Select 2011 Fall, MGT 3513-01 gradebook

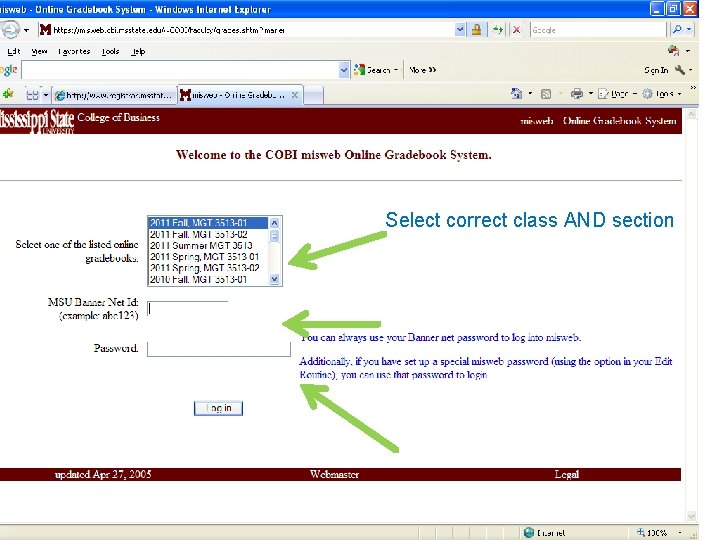coord(208,223)
